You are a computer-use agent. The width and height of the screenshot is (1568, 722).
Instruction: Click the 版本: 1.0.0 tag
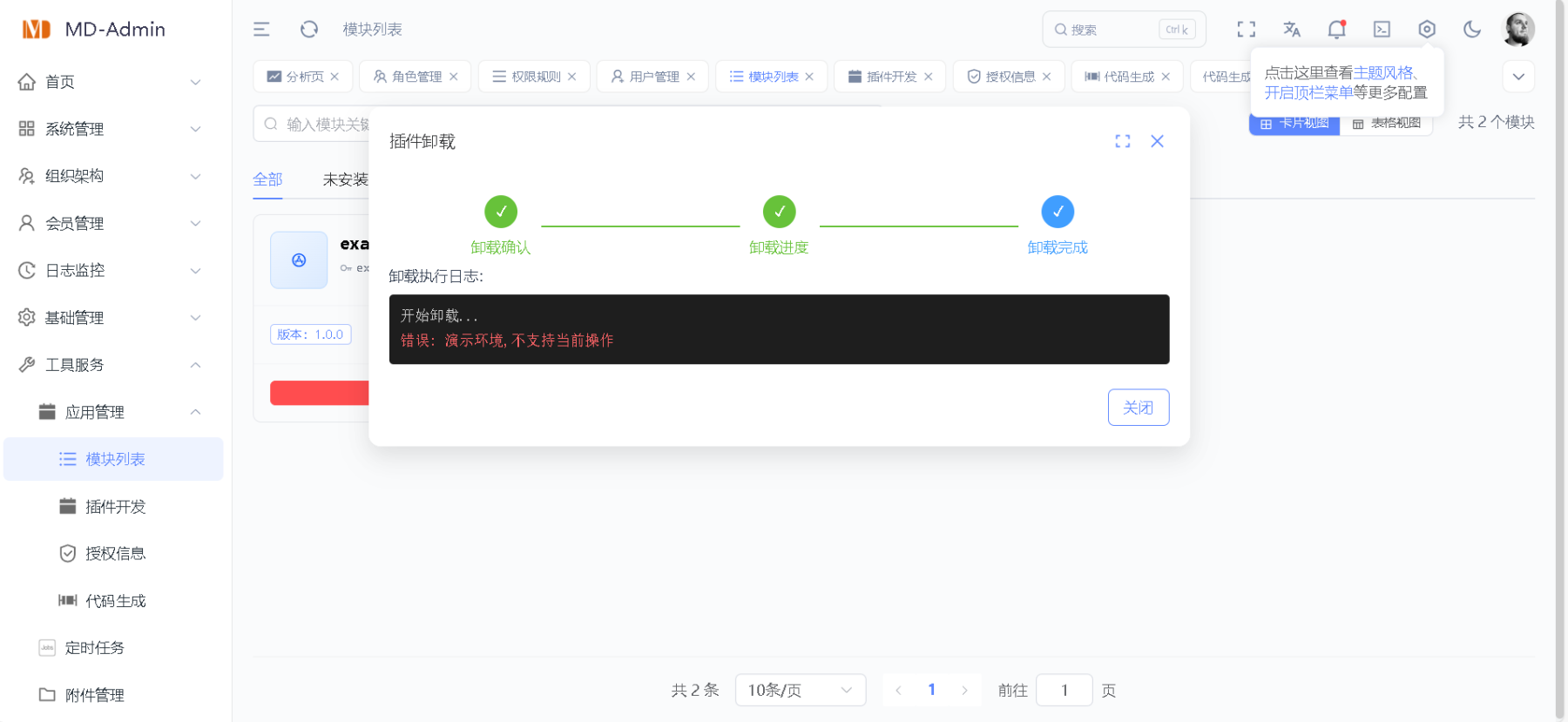311,334
